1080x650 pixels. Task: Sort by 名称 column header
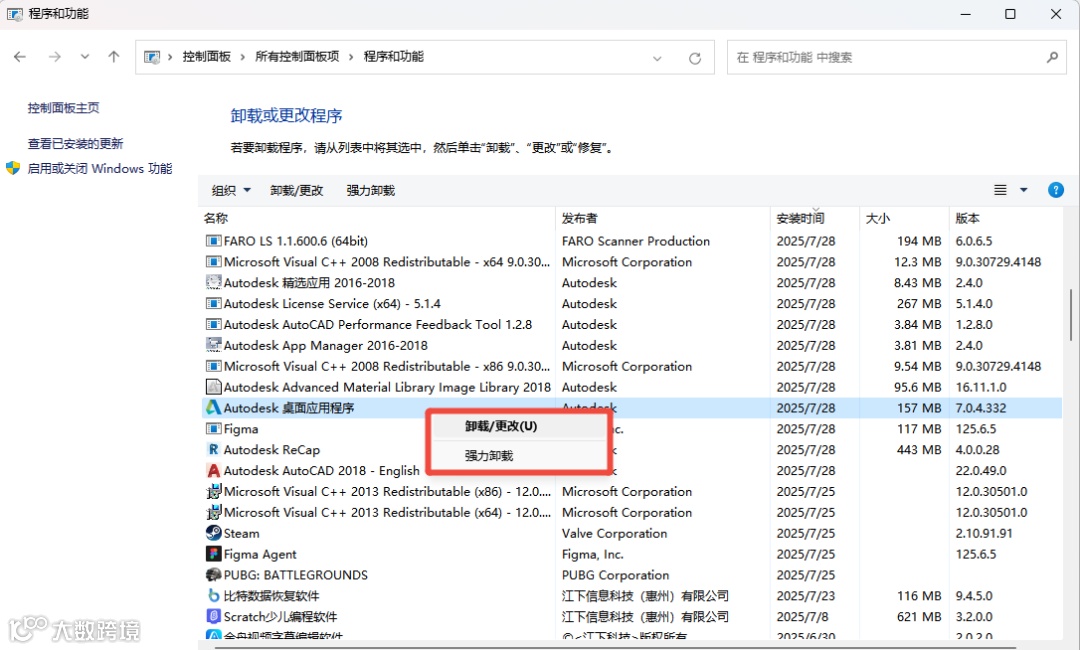216,218
